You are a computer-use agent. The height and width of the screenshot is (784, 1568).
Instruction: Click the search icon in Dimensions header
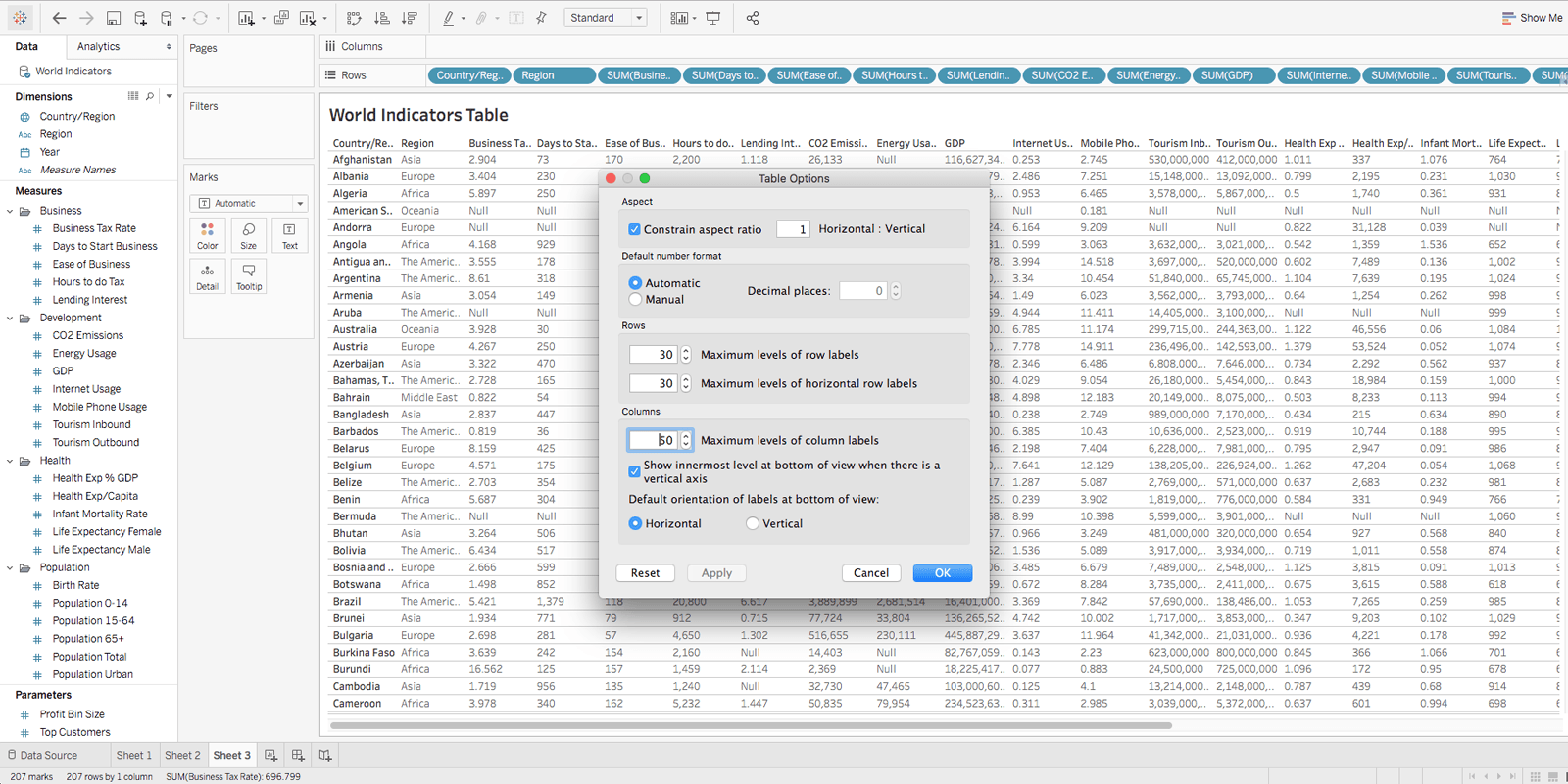tap(150, 96)
